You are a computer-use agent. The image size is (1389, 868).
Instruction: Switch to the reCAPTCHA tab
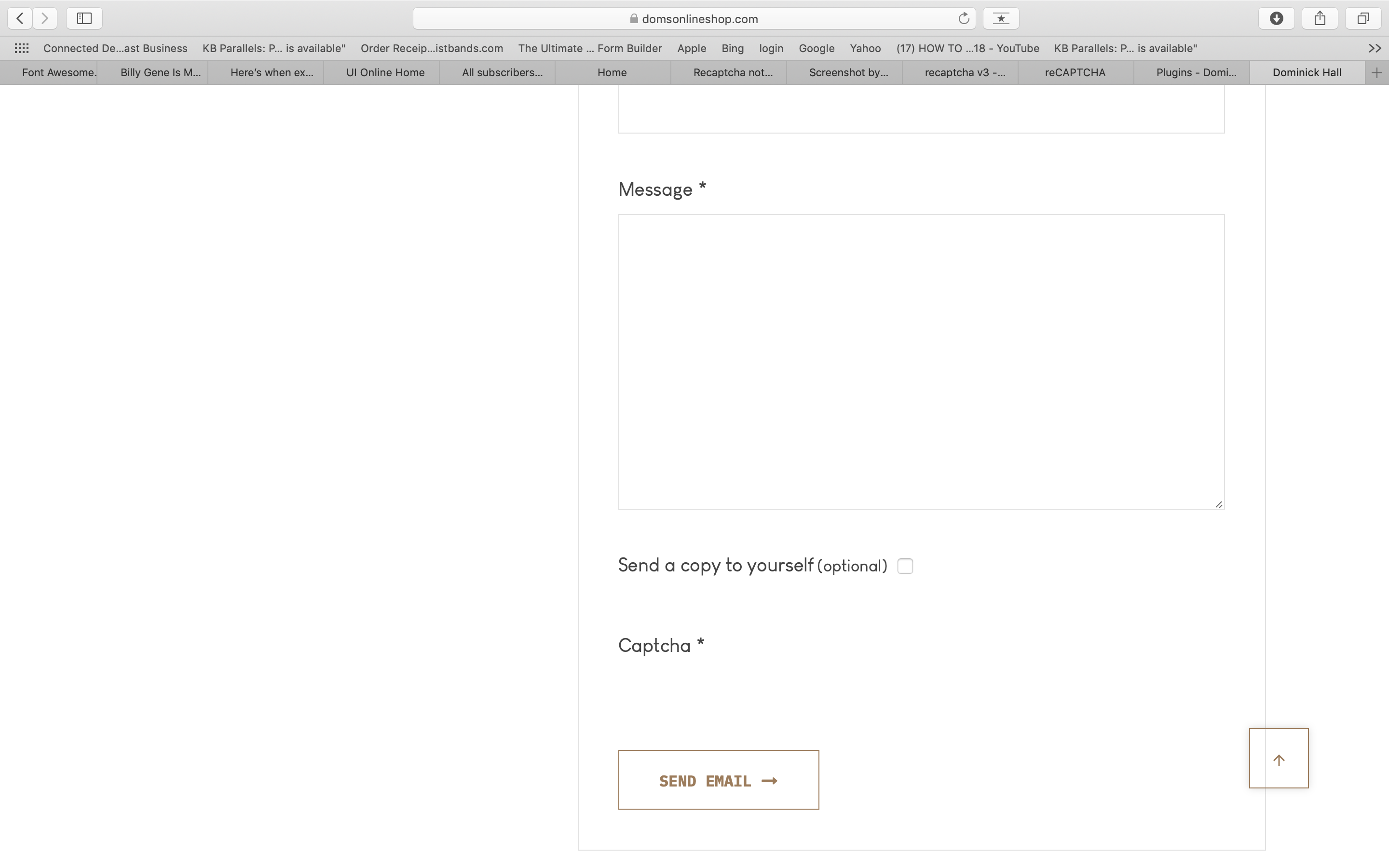click(1075, 72)
